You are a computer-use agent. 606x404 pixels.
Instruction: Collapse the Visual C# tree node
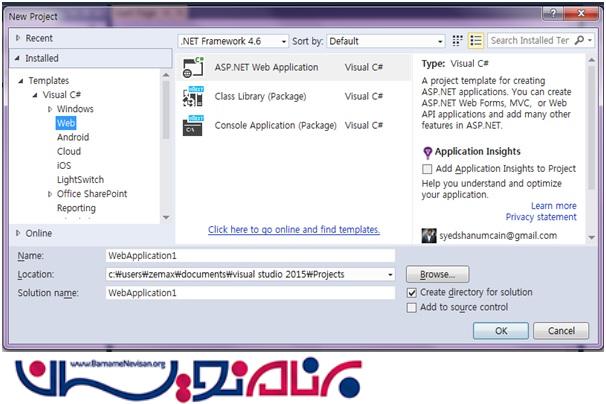click(35, 95)
